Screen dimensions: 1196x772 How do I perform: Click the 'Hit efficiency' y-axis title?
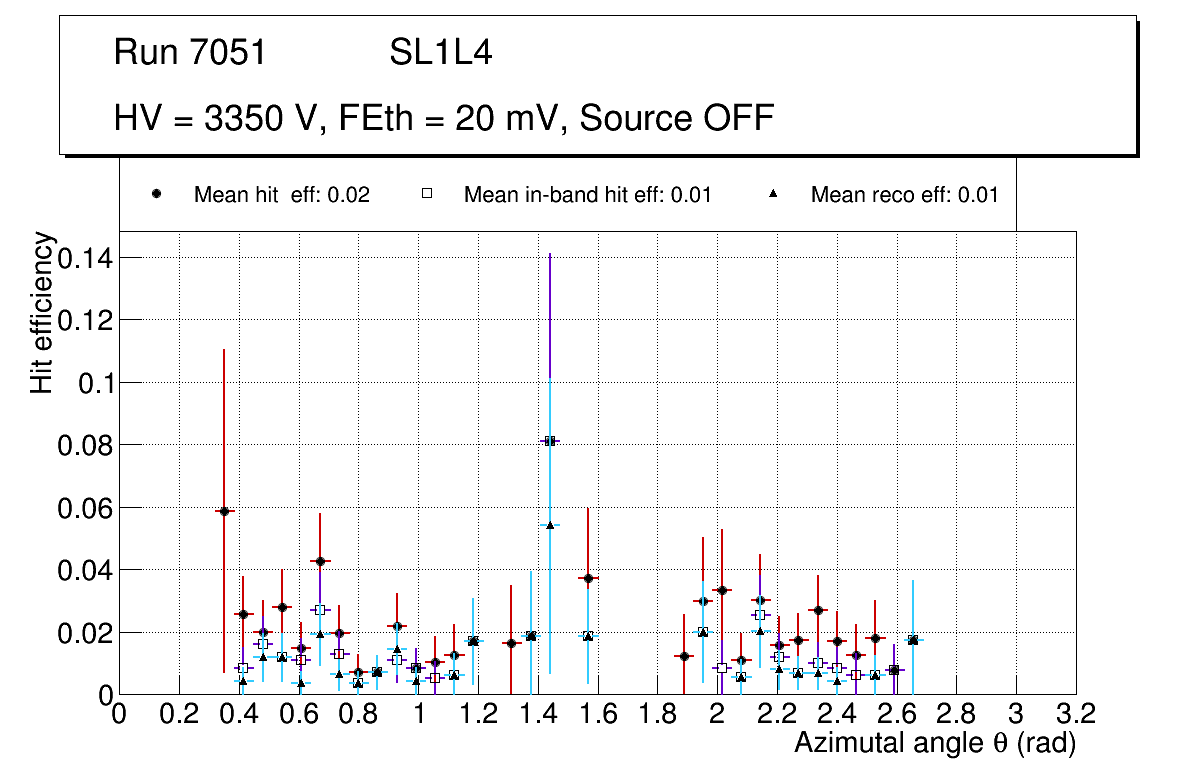[x=42, y=312]
